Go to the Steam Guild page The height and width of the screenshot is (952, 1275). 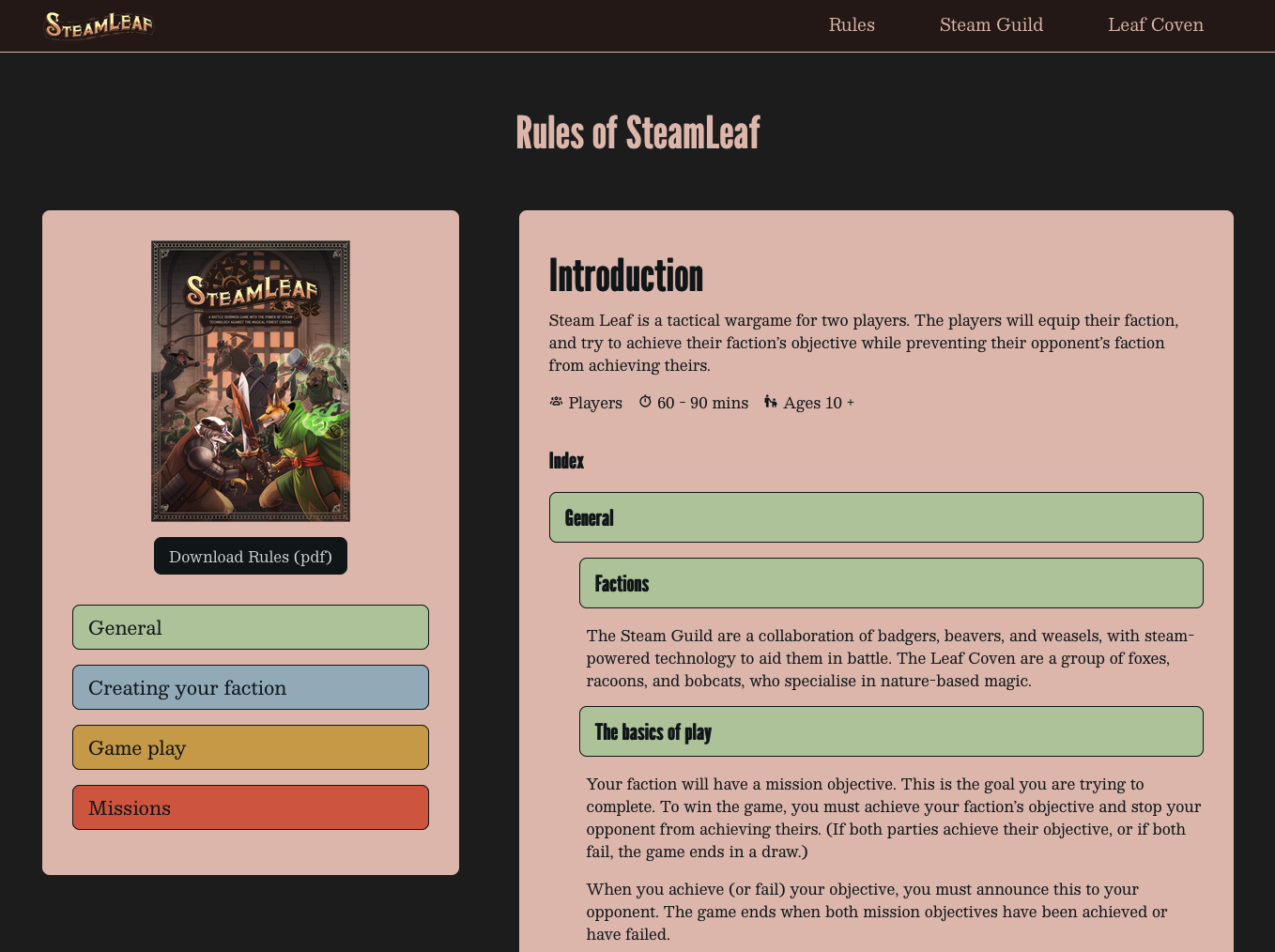991,25
